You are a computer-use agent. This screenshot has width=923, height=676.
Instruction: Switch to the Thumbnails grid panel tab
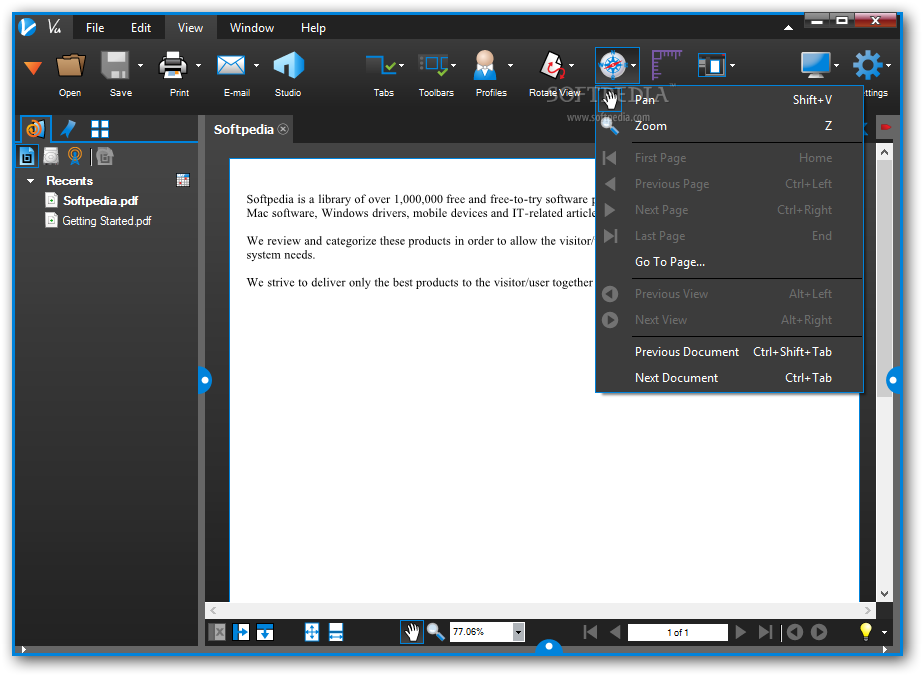pyautogui.click(x=99, y=129)
